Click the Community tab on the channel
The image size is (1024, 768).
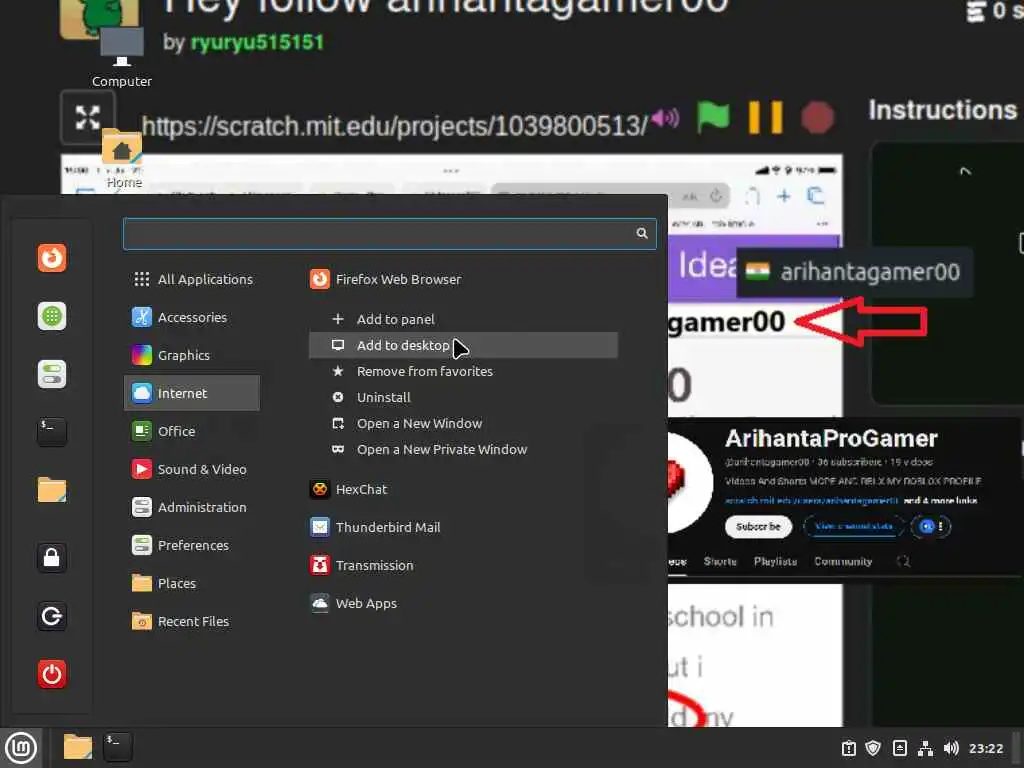[842, 562]
